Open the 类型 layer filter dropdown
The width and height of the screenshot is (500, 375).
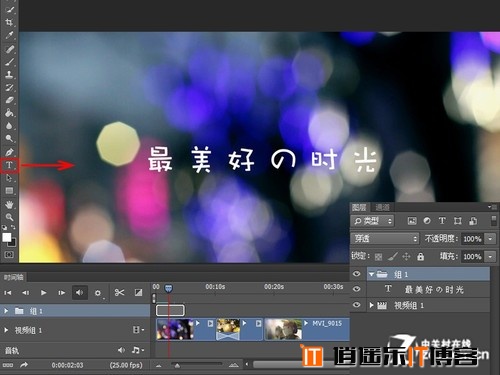pos(372,221)
